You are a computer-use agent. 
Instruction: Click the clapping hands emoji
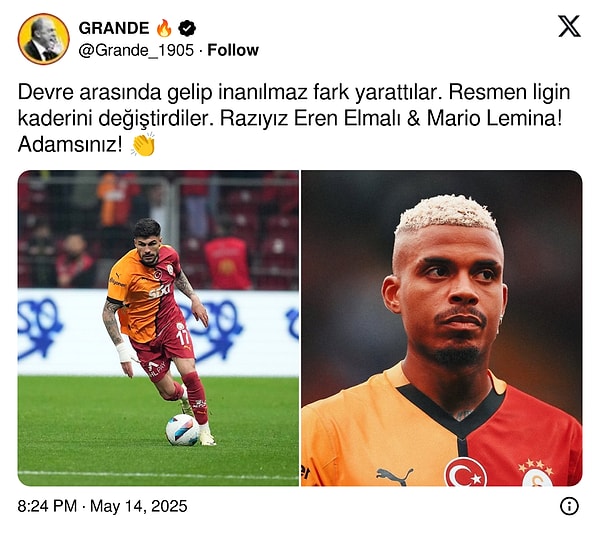143,145
